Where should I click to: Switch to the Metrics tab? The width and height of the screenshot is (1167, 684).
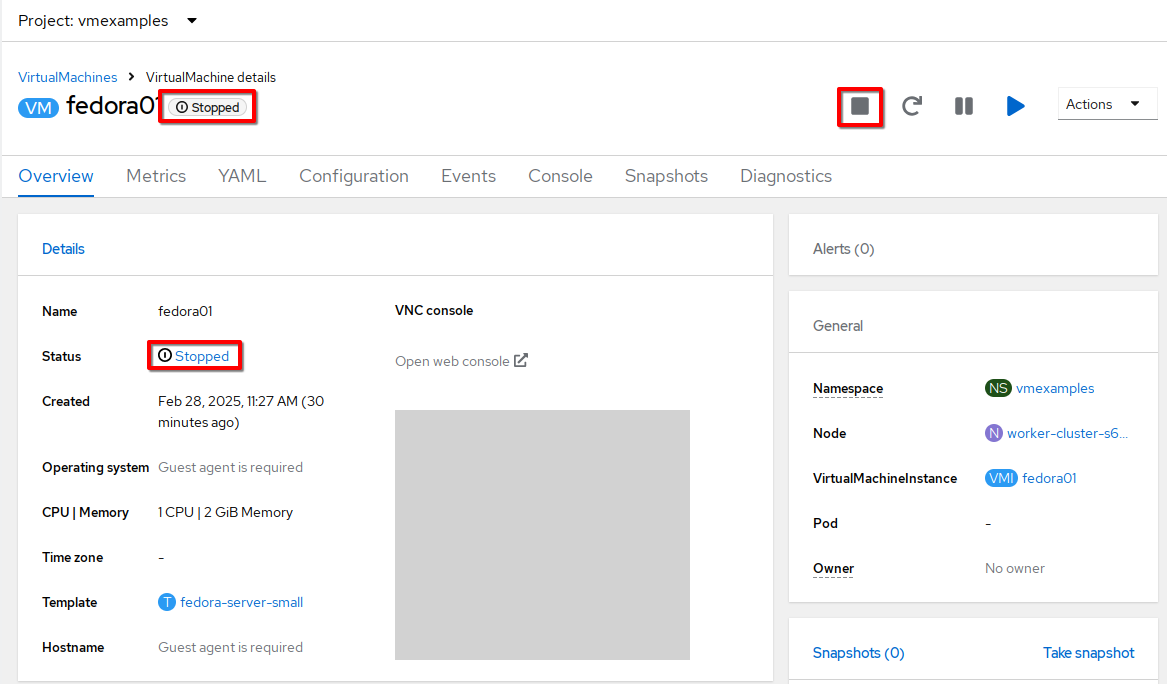tap(156, 176)
